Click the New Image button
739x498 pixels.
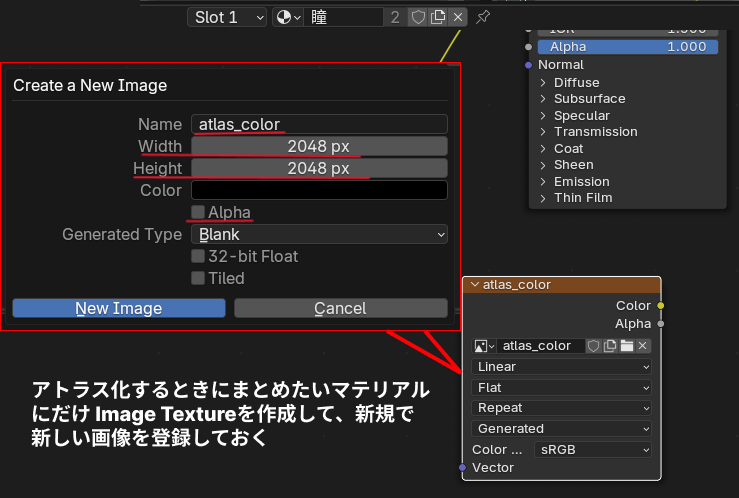119,308
